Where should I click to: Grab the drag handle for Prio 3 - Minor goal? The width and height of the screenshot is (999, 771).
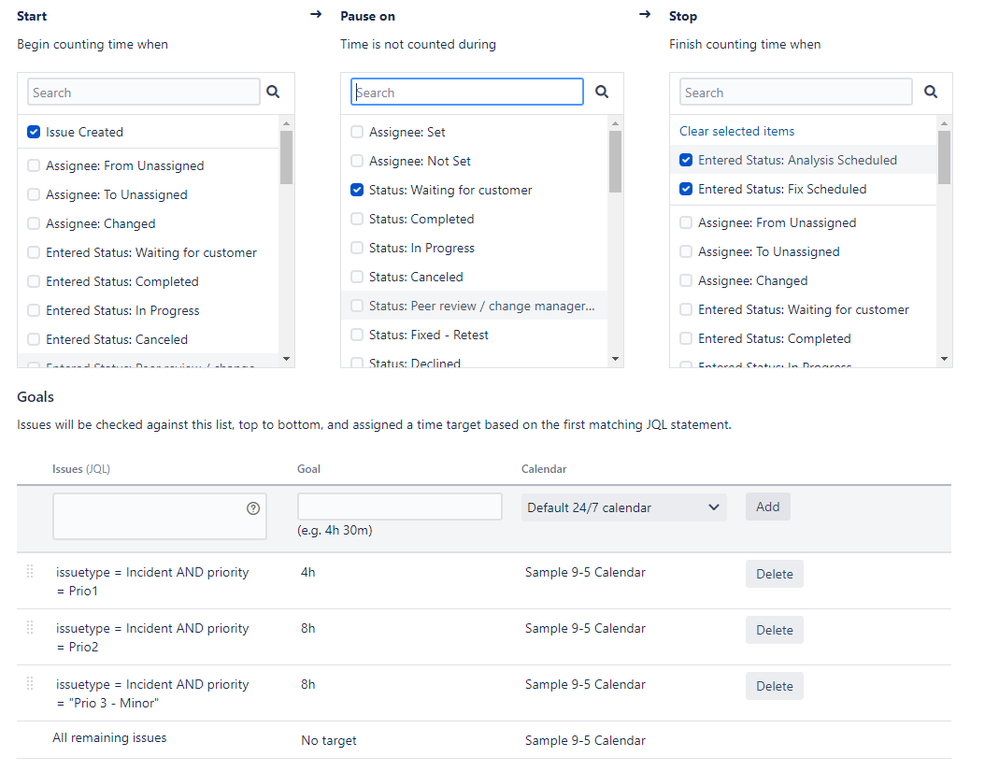[x=30, y=684]
